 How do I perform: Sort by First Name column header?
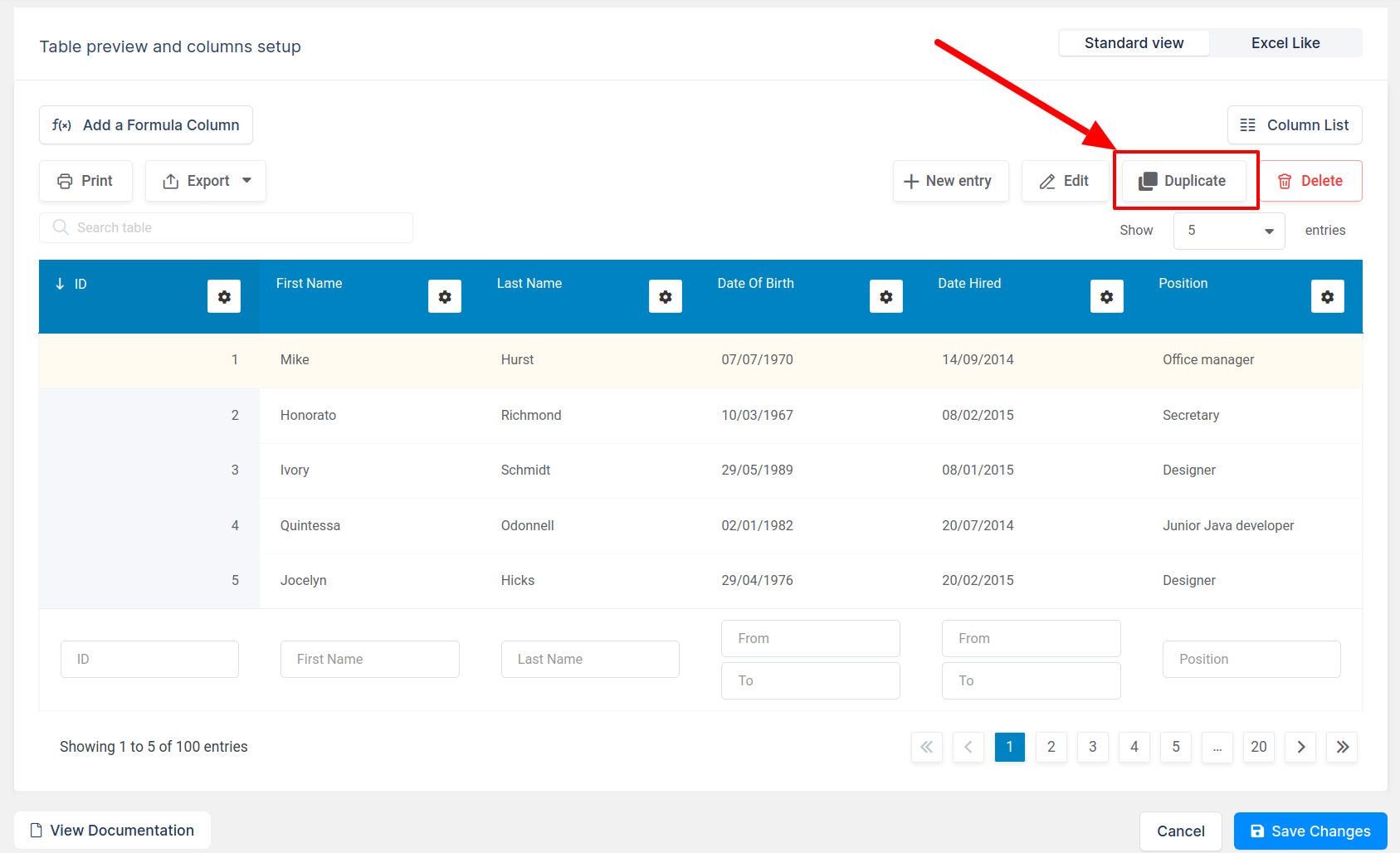pos(309,283)
